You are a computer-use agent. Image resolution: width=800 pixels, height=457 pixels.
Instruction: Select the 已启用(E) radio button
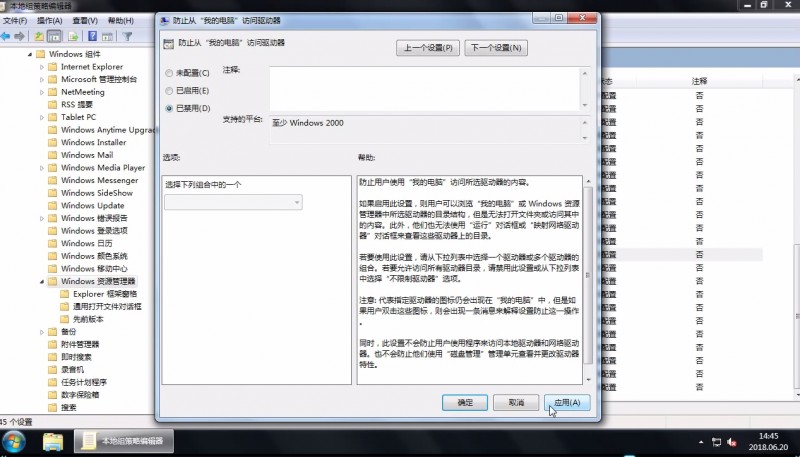pos(169,91)
